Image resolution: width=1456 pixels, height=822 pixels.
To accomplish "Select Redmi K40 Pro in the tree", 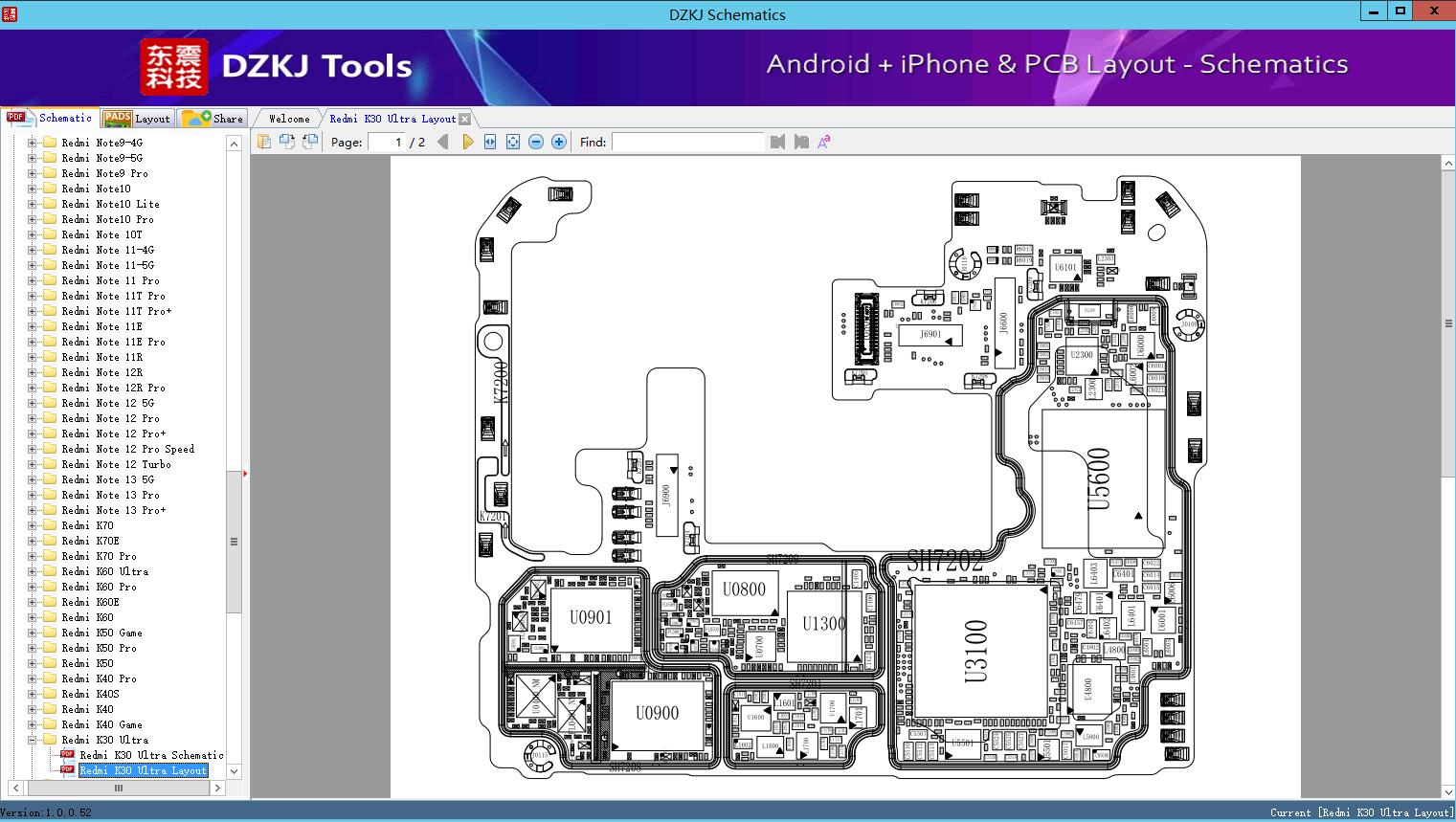I will (x=100, y=678).
